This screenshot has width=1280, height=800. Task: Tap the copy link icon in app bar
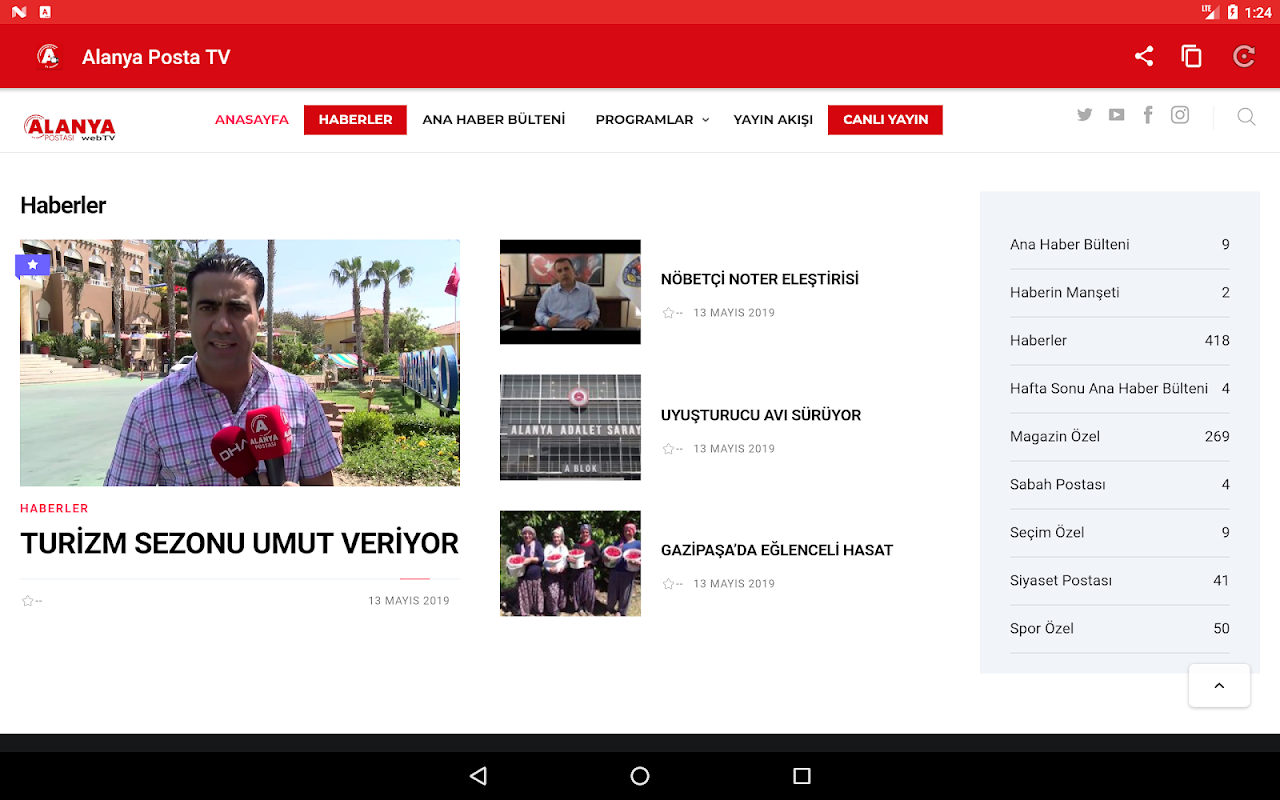pos(1191,57)
